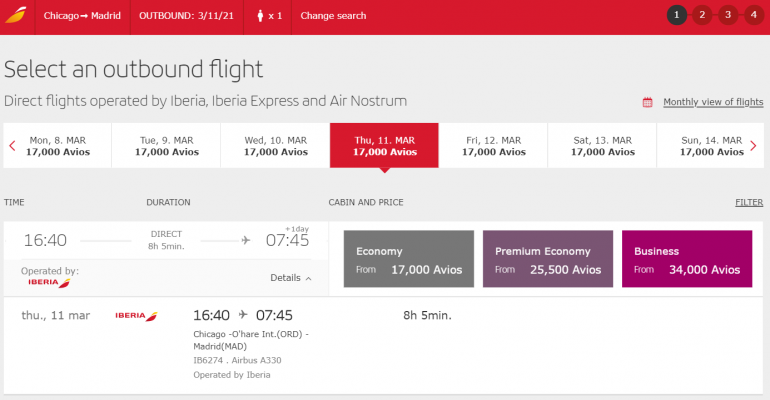Choose Economy fare from 17,000 Avios
The height and width of the screenshot is (400, 770).
(408, 259)
